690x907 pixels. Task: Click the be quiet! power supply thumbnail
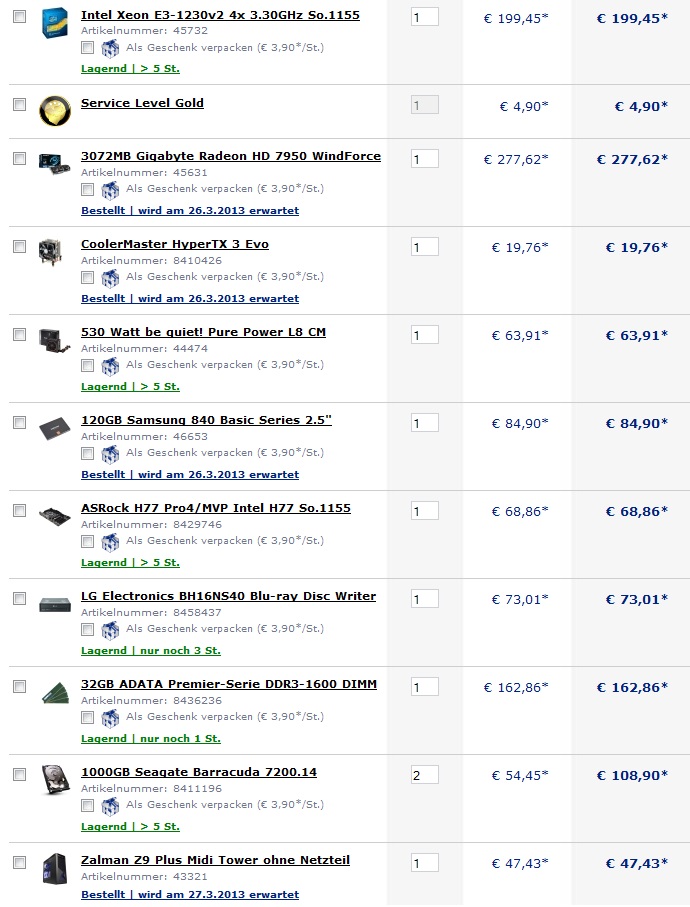coord(54,339)
